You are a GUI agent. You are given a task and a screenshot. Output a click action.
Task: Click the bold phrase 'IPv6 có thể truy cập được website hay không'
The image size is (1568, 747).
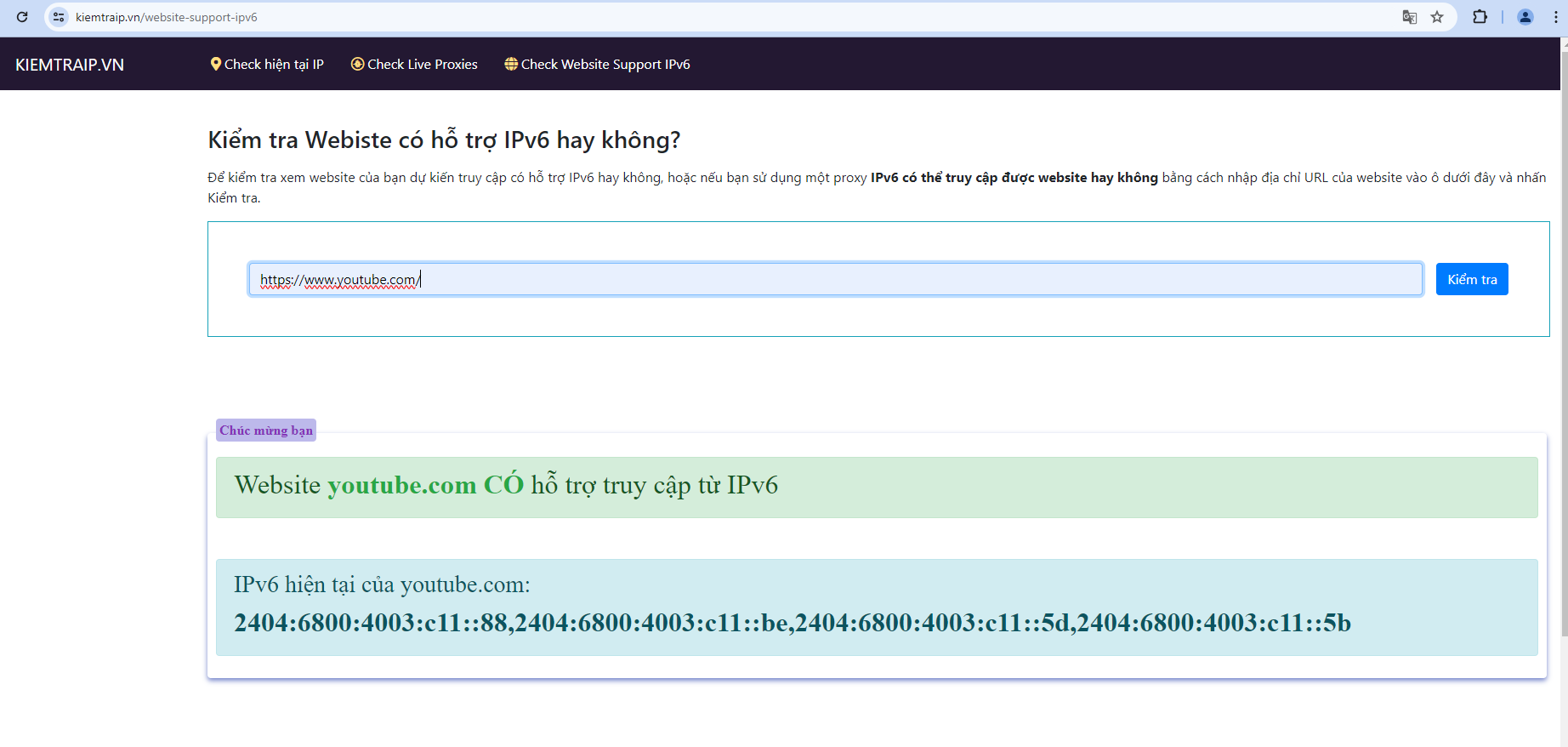[1014, 178]
